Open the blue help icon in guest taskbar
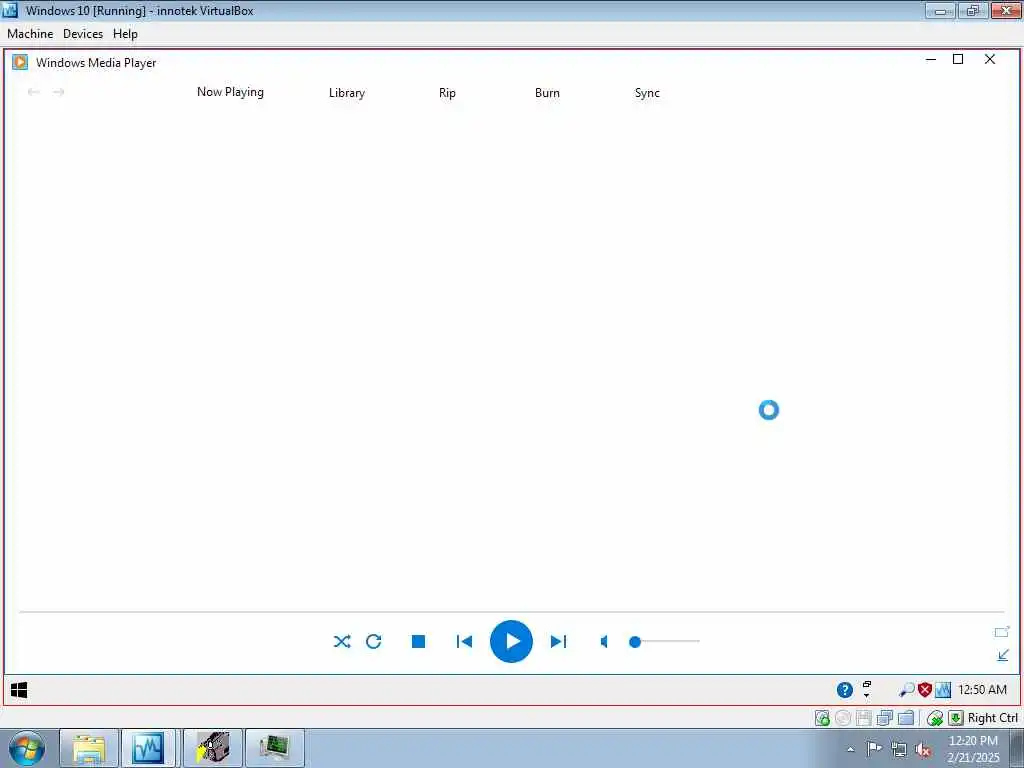 coord(844,690)
